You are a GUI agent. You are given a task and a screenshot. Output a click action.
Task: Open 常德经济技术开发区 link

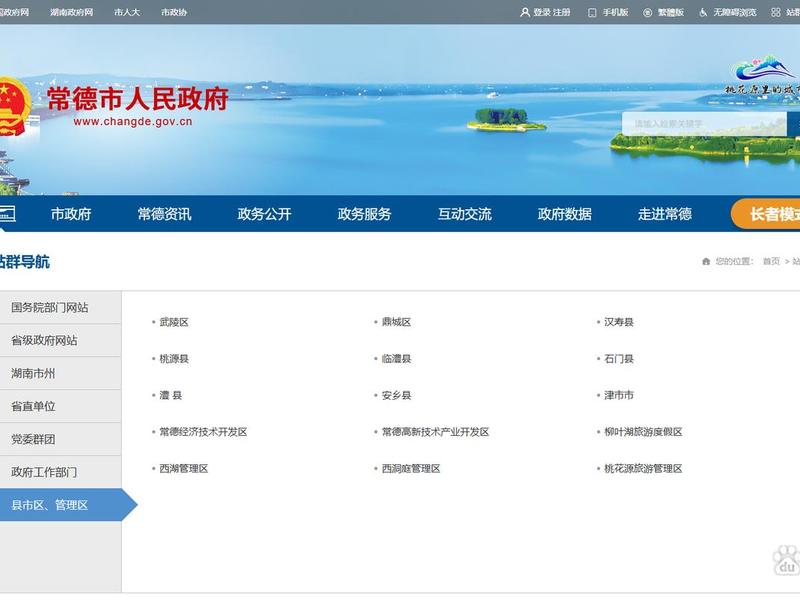click(x=204, y=432)
